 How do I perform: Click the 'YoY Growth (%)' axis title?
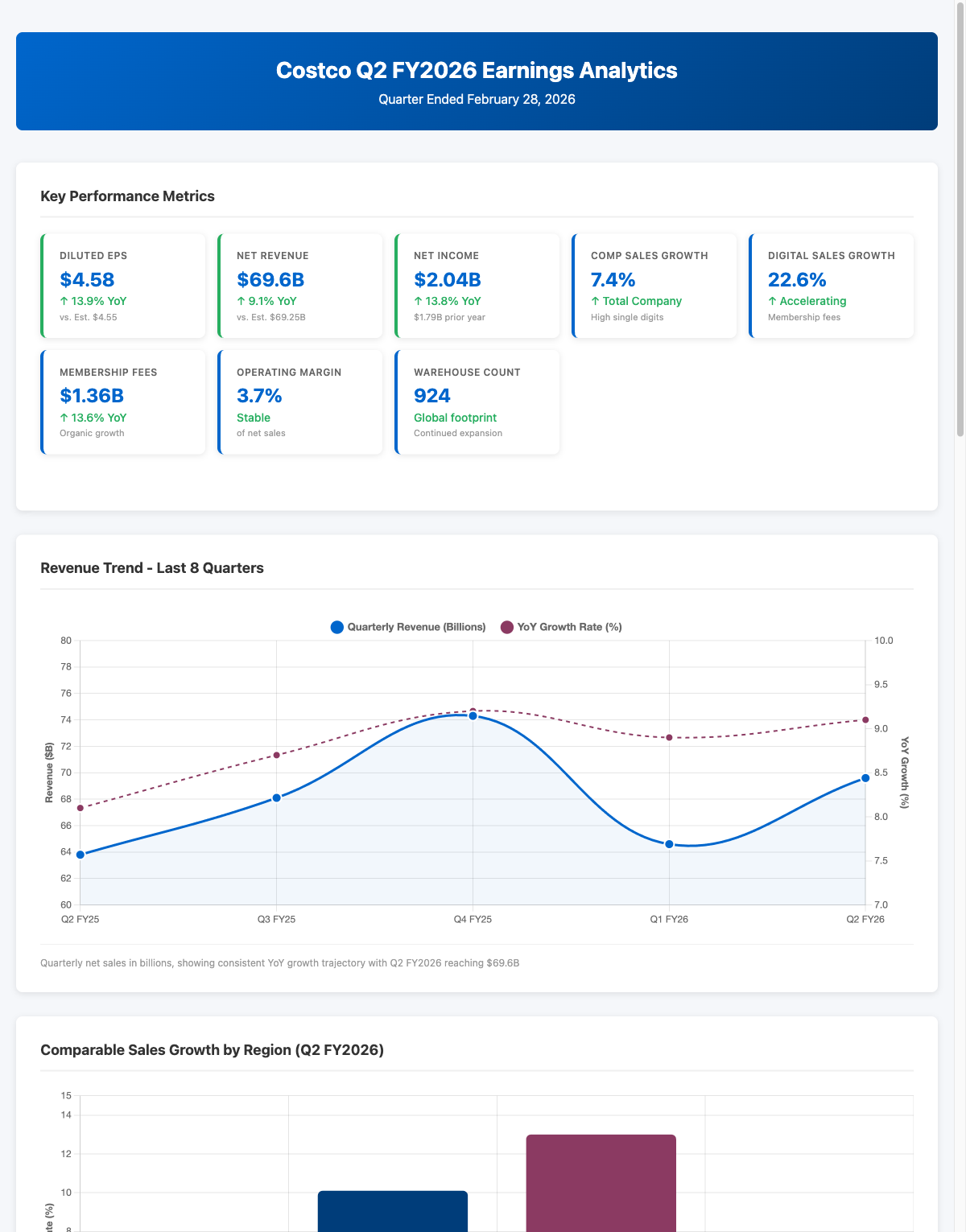[x=905, y=773]
